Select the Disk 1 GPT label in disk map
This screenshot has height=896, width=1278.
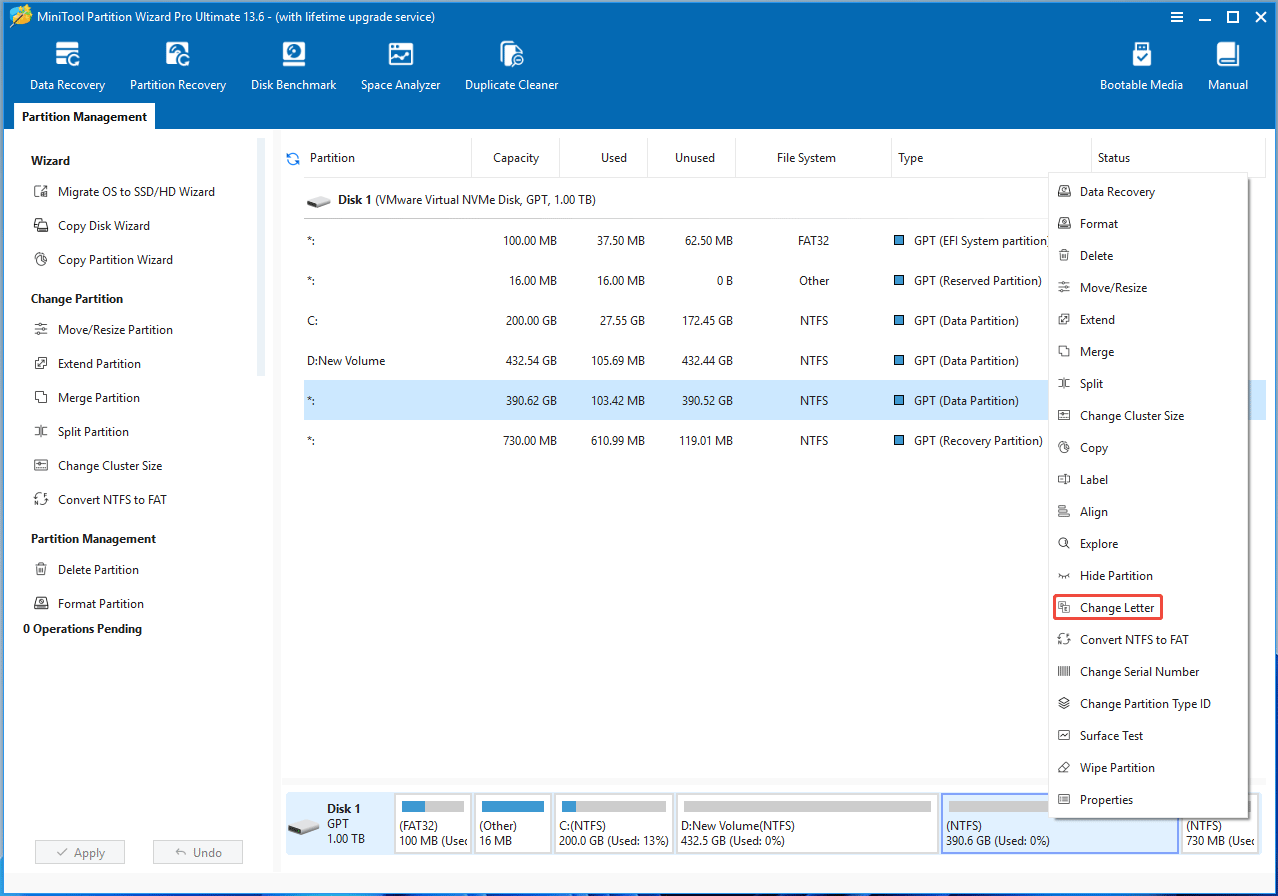[x=338, y=824]
